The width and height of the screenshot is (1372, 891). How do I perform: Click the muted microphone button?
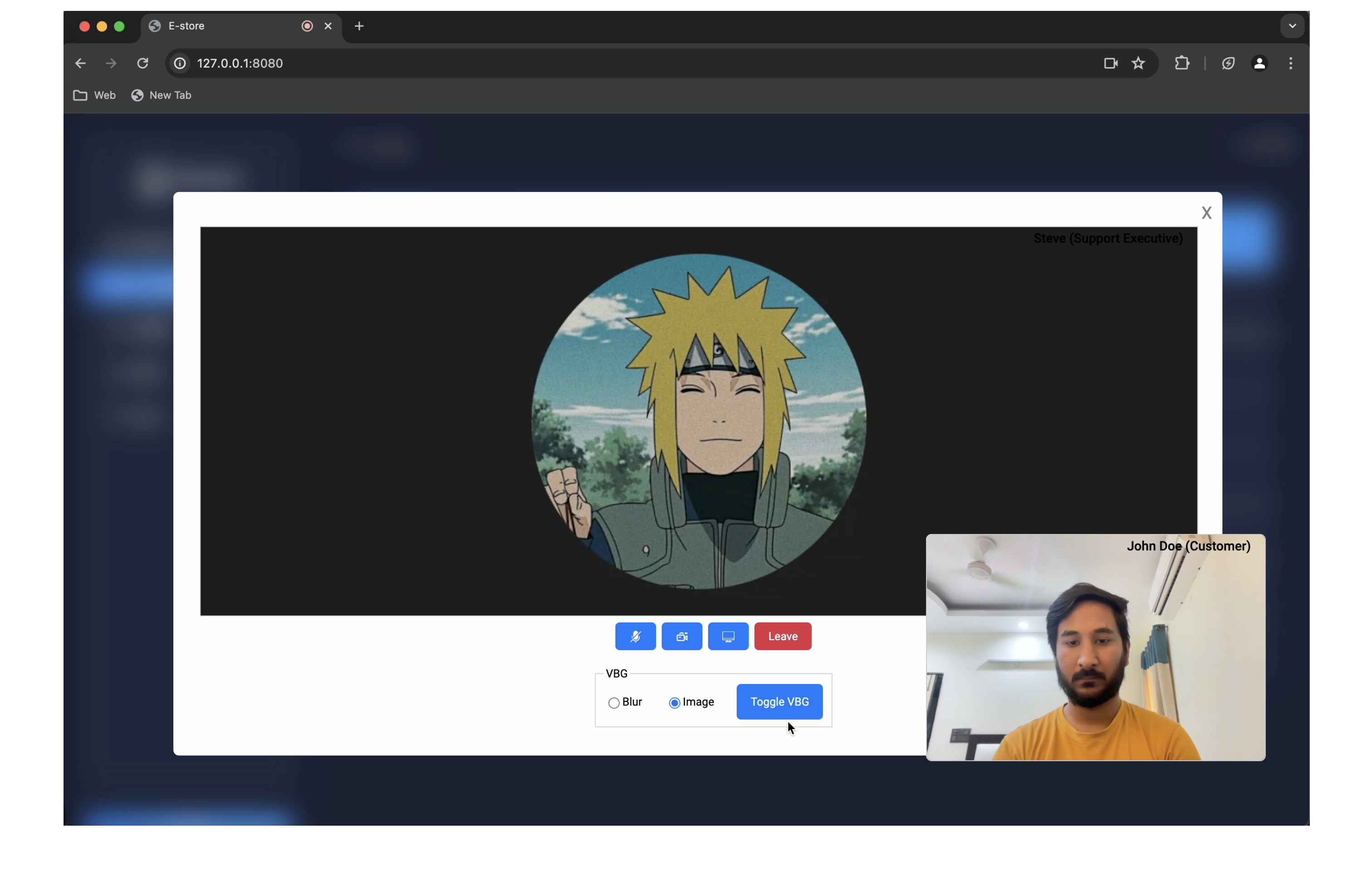coord(635,636)
